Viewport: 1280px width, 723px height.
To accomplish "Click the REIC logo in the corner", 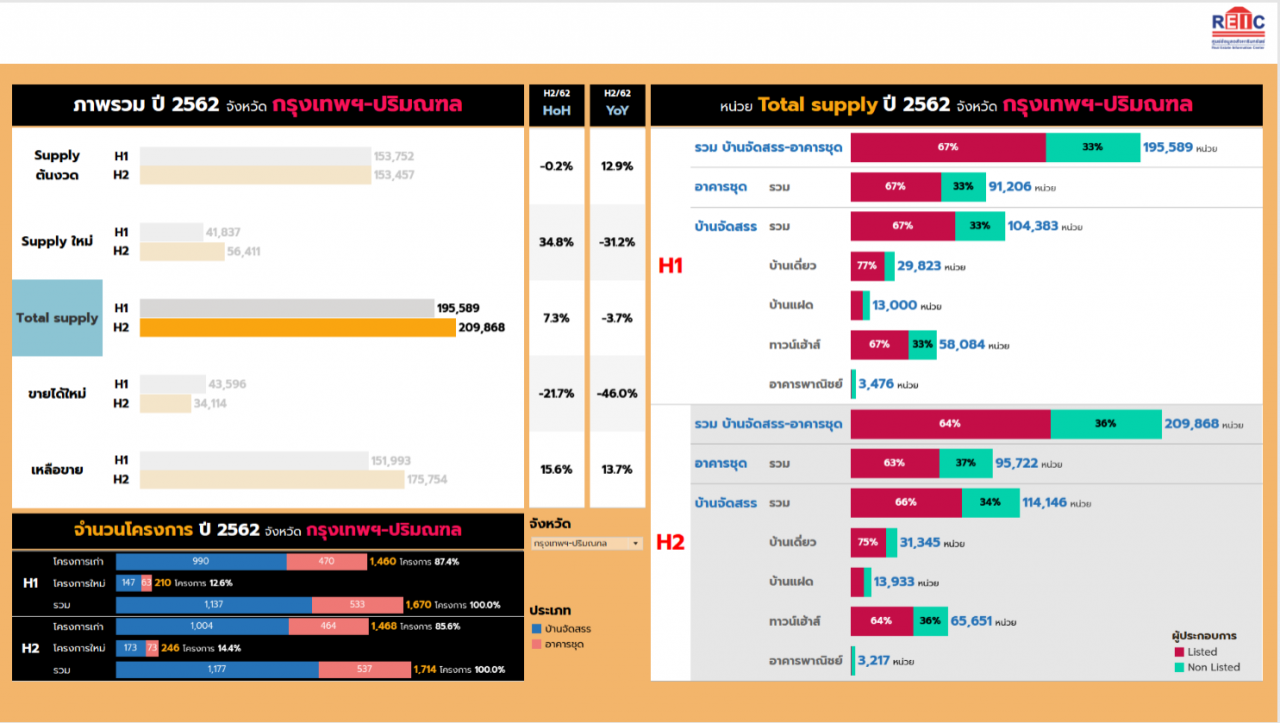I will click(x=1238, y=29).
